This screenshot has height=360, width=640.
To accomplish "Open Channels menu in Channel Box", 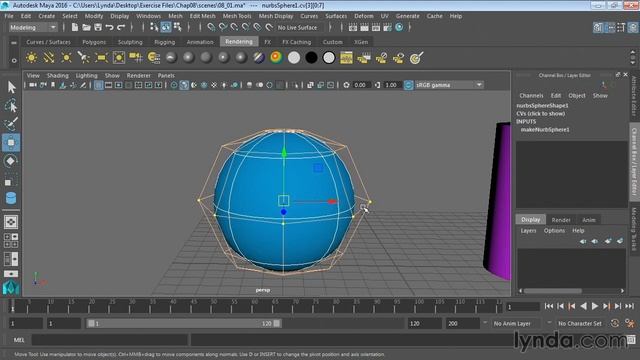I will coord(531,96).
